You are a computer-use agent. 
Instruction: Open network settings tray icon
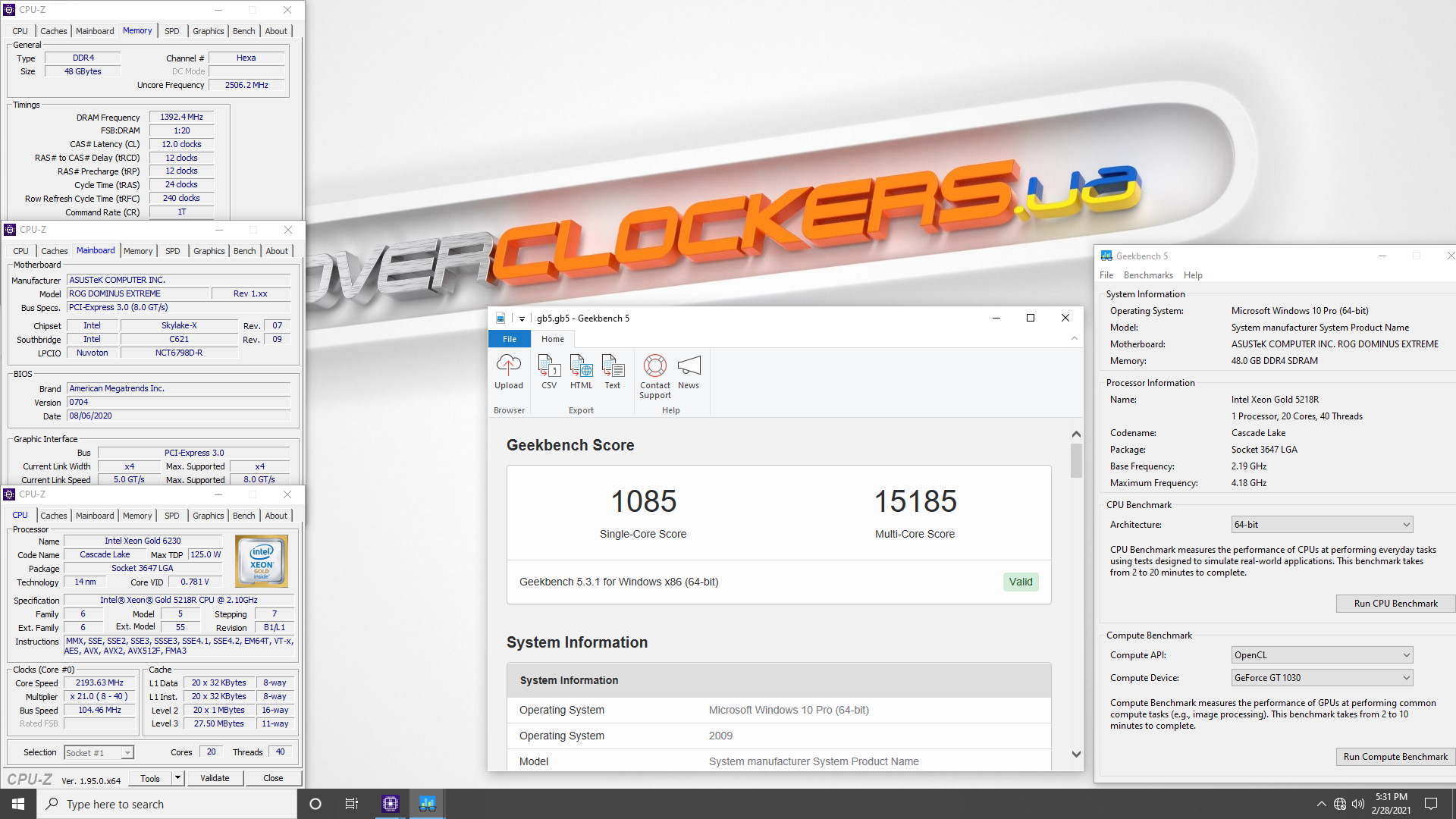point(1340,804)
